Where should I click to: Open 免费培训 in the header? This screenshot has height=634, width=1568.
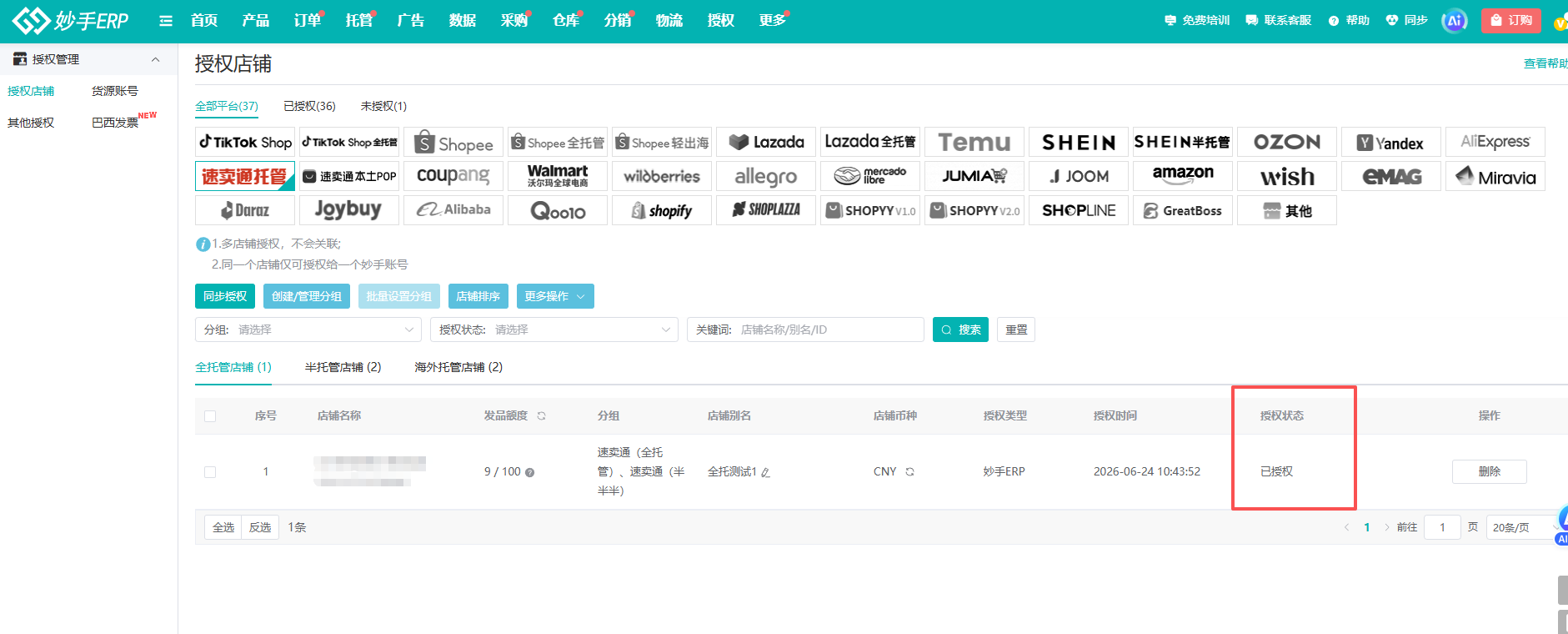[x=1197, y=20]
